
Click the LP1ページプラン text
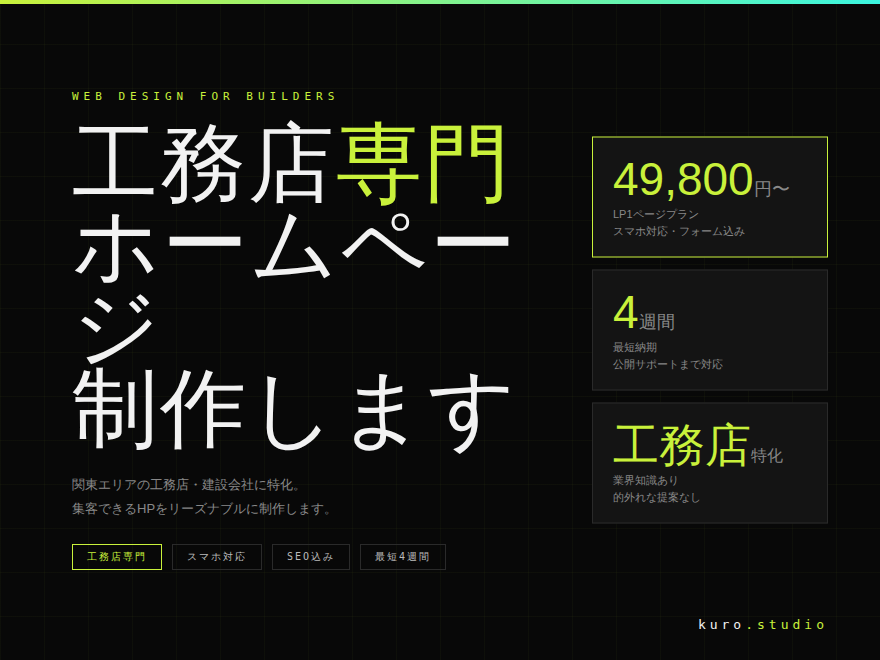(x=656, y=214)
